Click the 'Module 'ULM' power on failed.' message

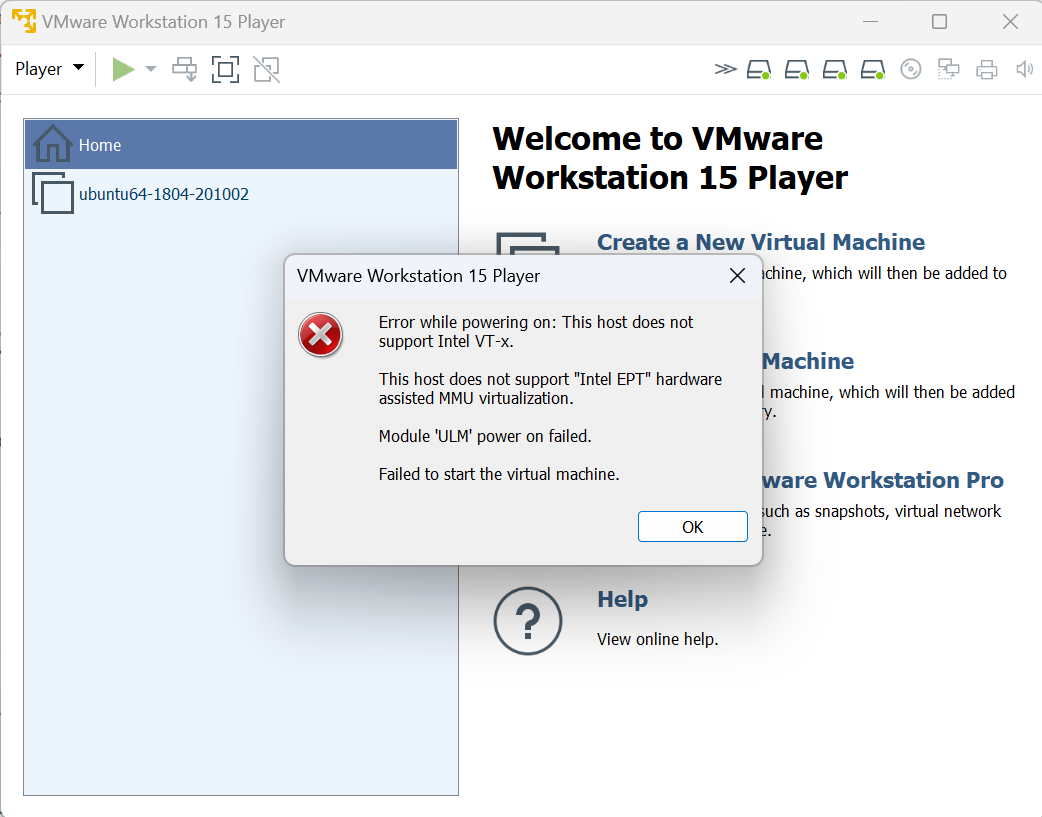point(485,436)
